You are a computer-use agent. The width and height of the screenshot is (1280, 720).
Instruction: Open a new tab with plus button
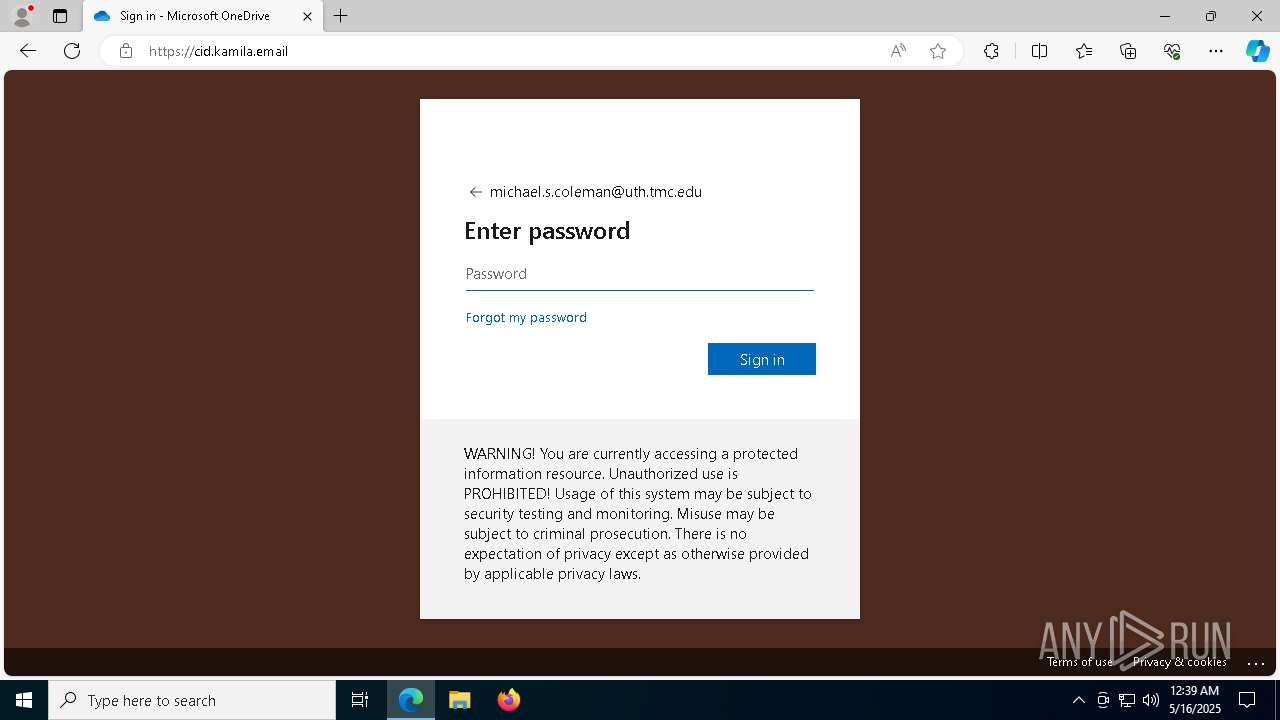[x=341, y=16]
